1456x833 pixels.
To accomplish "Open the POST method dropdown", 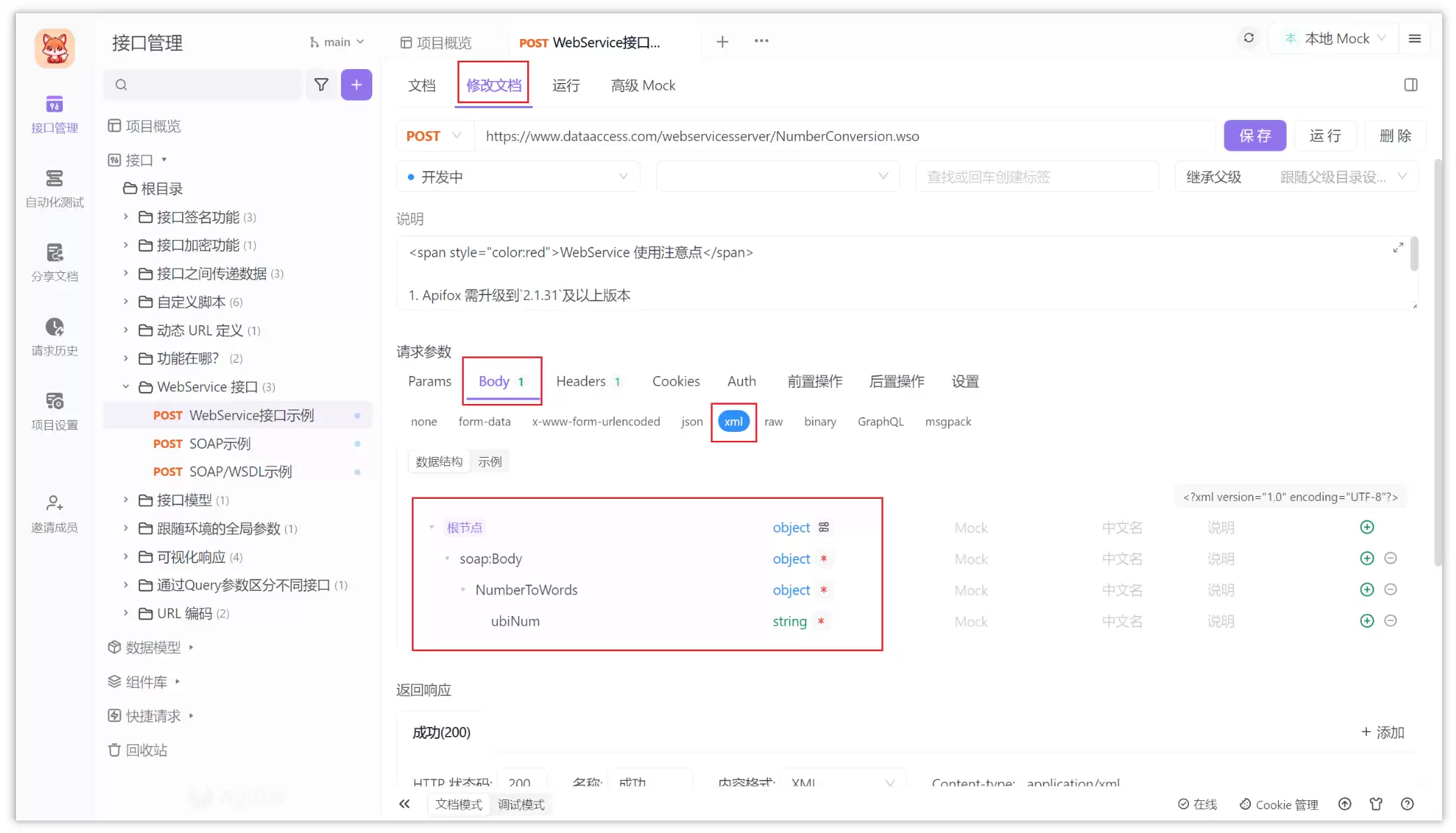I will (435, 136).
